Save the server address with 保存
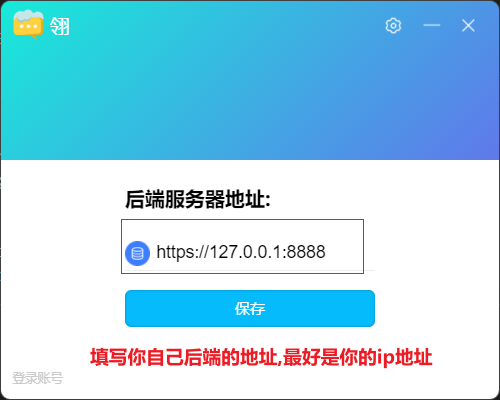This screenshot has height=400, width=500. [250, 308]
